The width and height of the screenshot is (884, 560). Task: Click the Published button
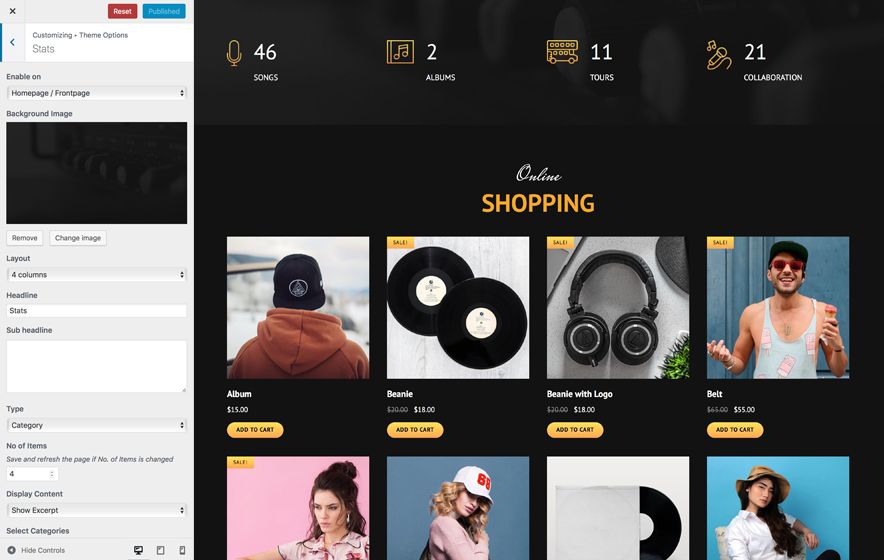coord(164,11)
